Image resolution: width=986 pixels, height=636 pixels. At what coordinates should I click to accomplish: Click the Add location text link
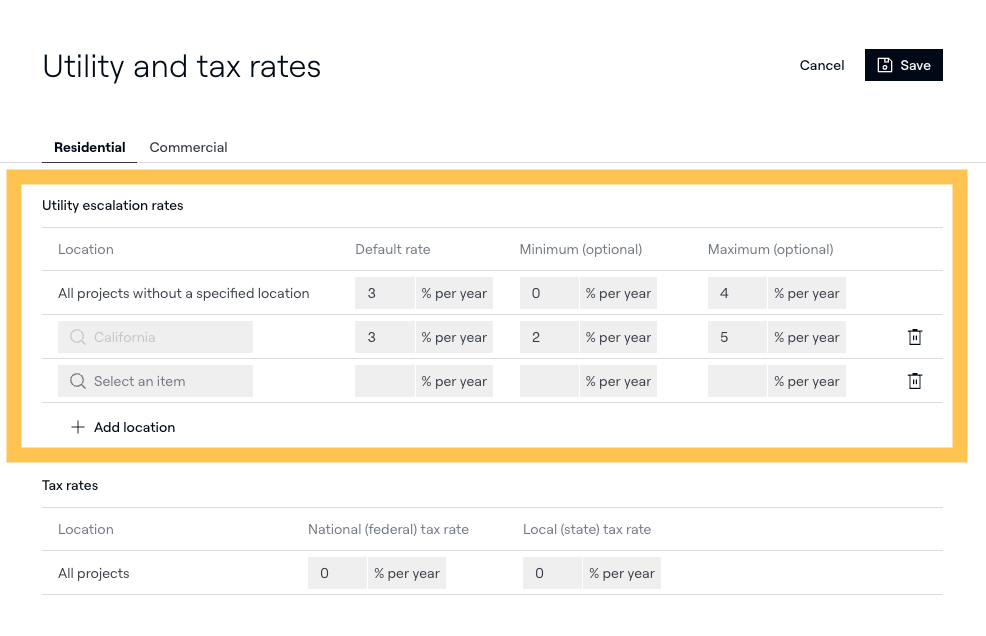coord(134,427)
